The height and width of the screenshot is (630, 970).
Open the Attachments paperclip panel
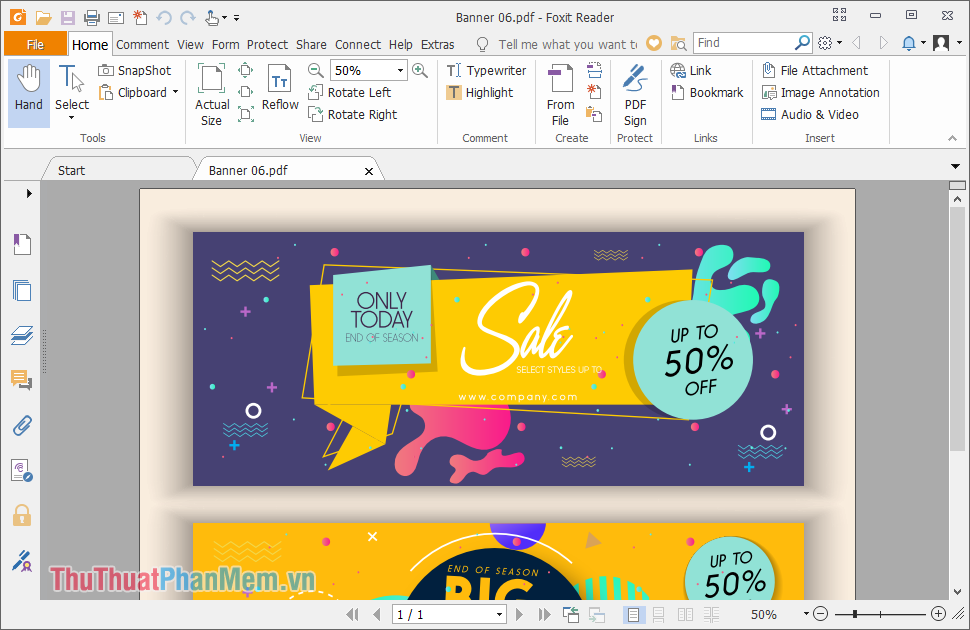coord(22,426)
